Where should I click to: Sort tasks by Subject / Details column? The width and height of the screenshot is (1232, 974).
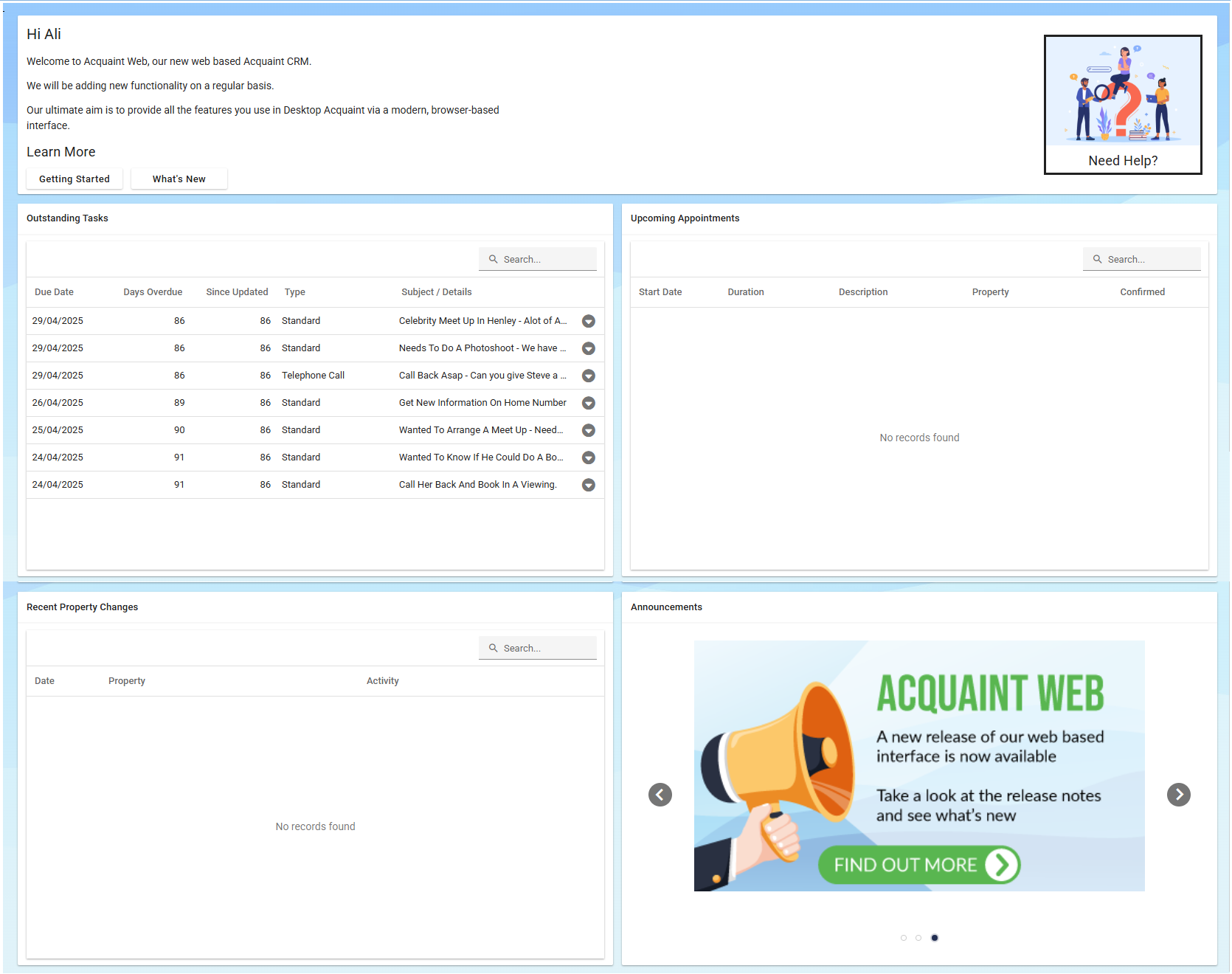[x=437, y=292]
